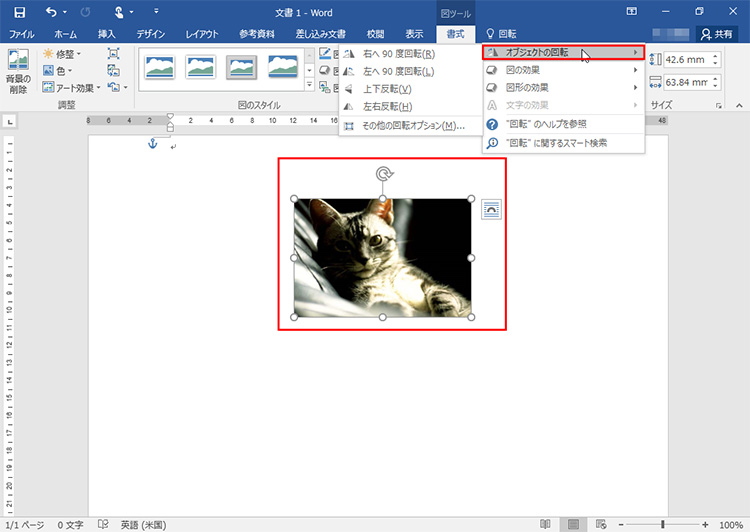Click the 共有 (Share) button

718,34
